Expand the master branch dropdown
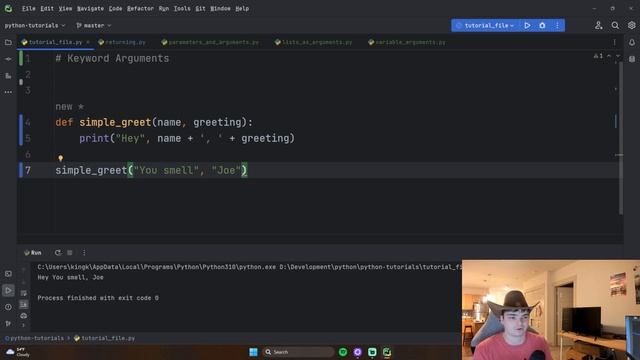The height and width of the screenshot is (360, 640). click(93, 25)
